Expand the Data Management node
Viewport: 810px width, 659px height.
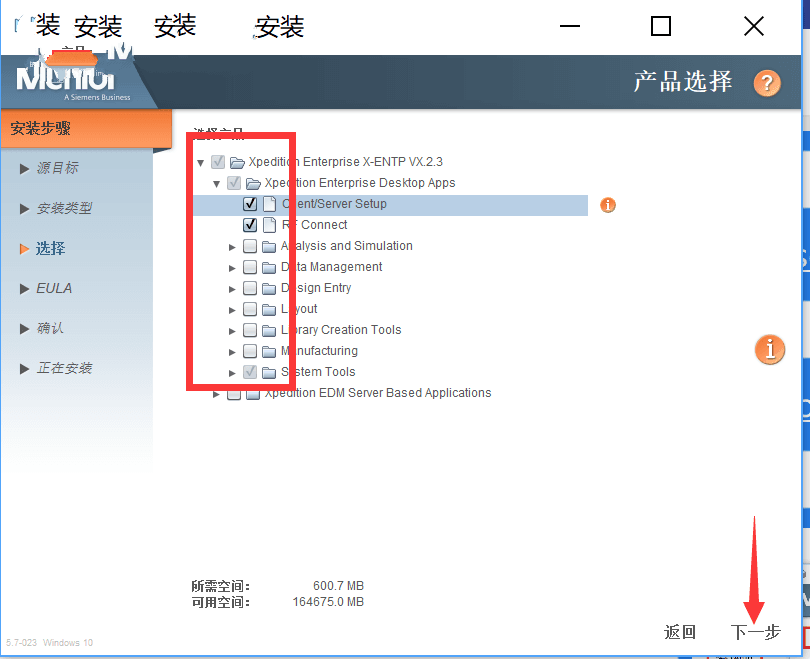click(232, 268)
